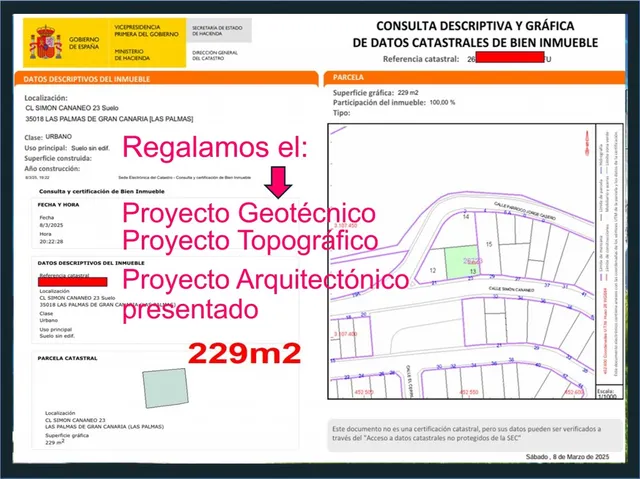This screenshot has width=640, height=479.
Task: Click '35018 LAS PALMAS DE GRAN CANARIA [LAS PALMAS]'
Action: coord(109,119)
